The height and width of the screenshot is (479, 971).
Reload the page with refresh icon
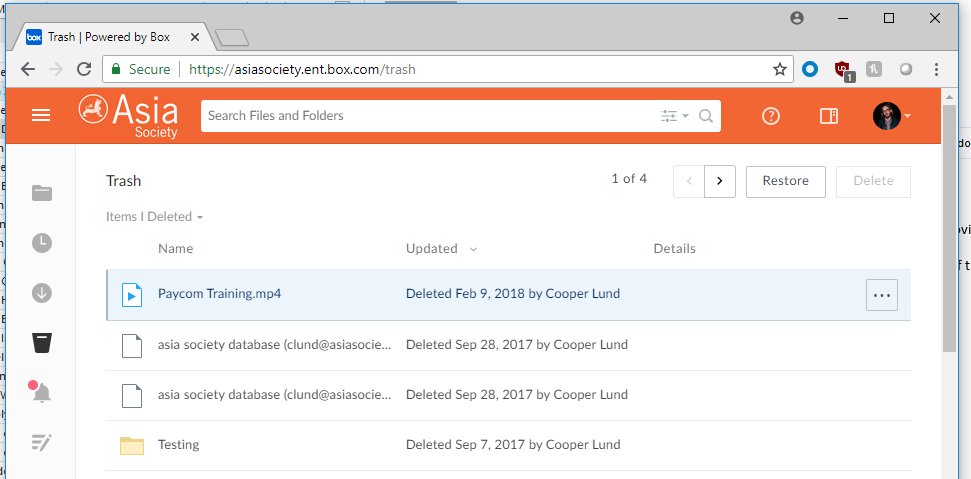click(84, 69)
